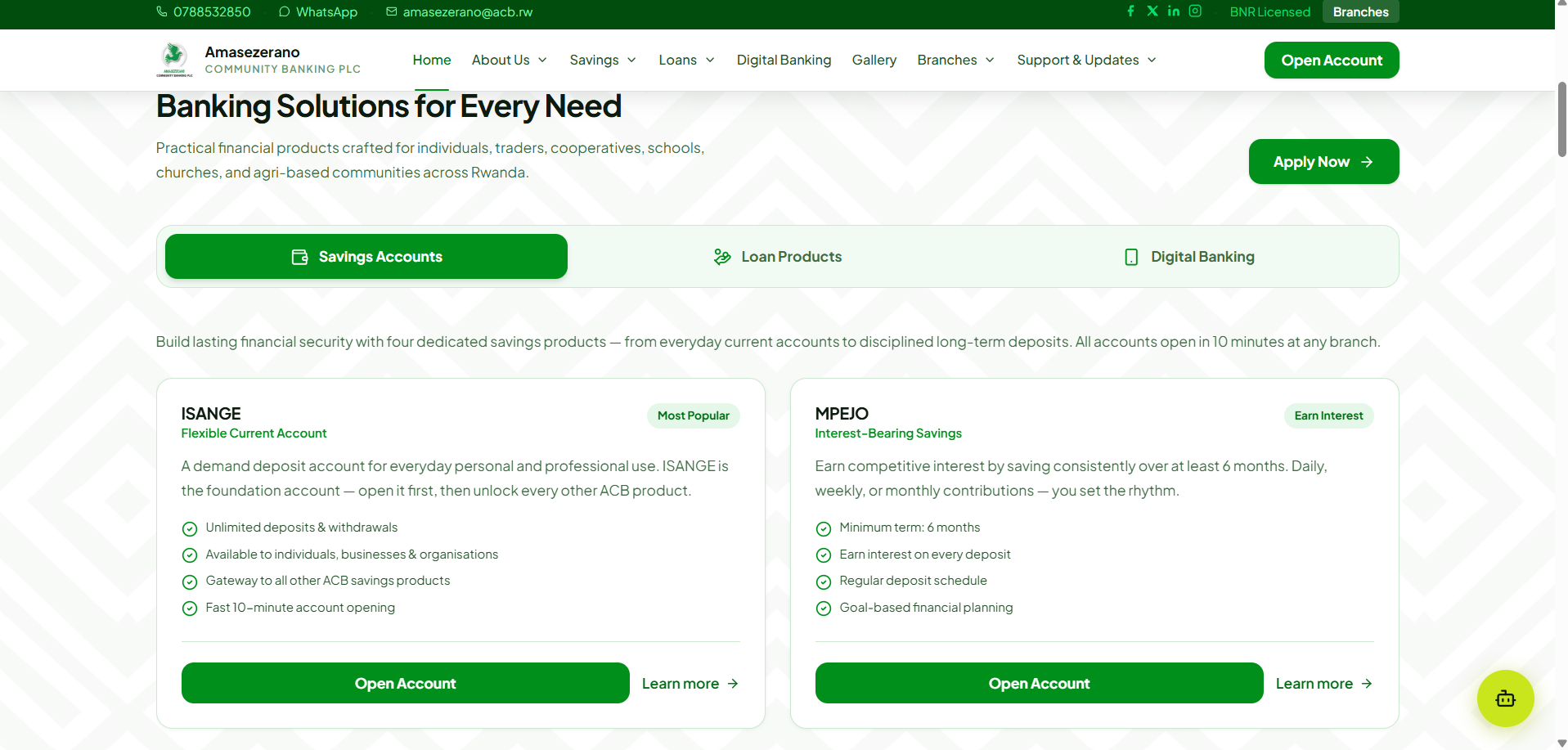The width and height of the screenshot is (1568, 750).
Task: Click the Most Popular badge
Action: click(694, 415)
